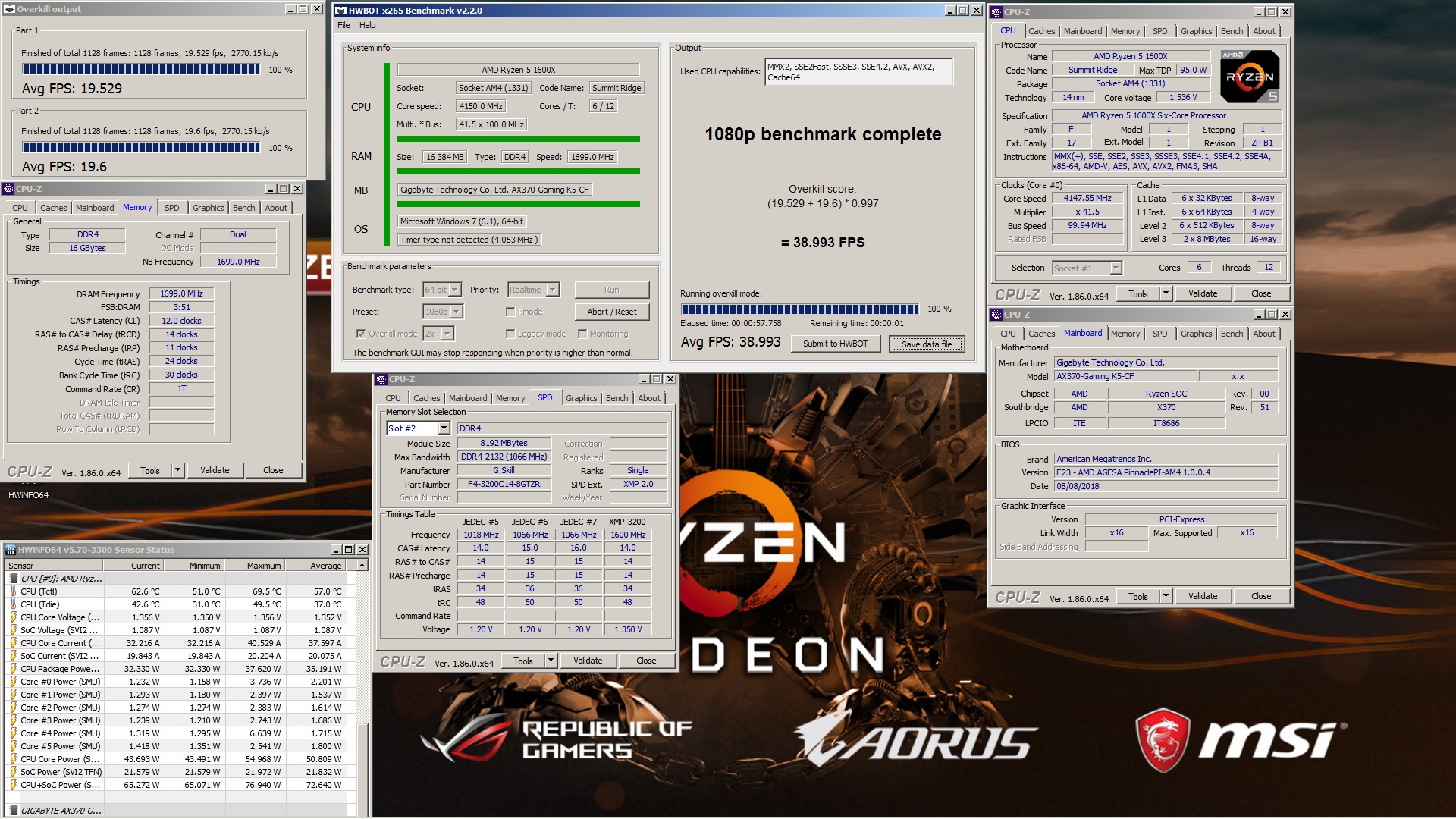
Task: Click the HWBOT benchmark overall progress bar
Action: click(x=800, y=309)
